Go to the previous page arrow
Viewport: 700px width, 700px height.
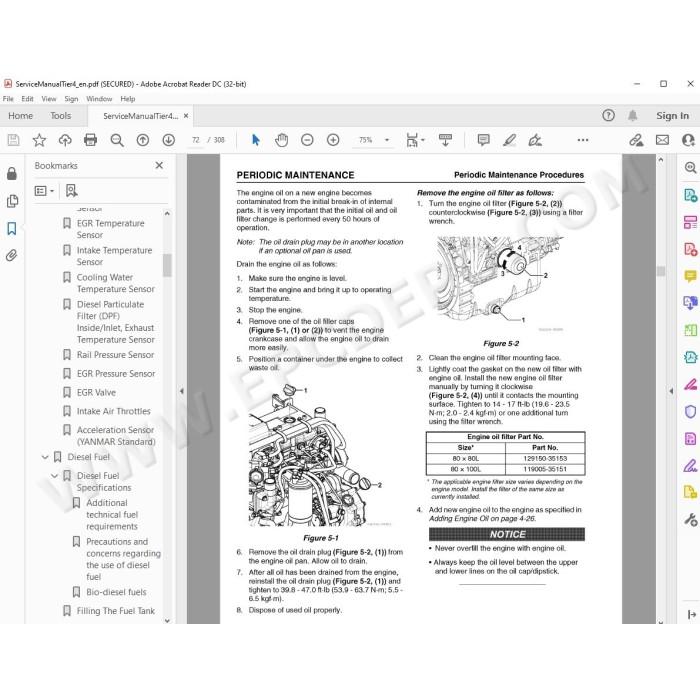143,140
